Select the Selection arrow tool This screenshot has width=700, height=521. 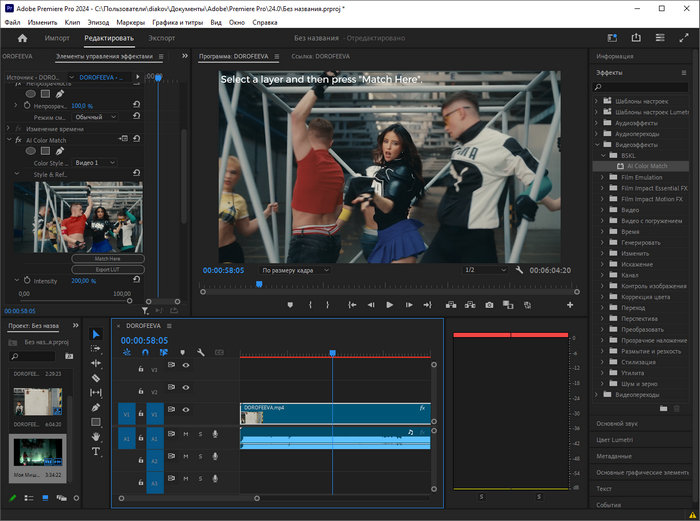[96, 334]
